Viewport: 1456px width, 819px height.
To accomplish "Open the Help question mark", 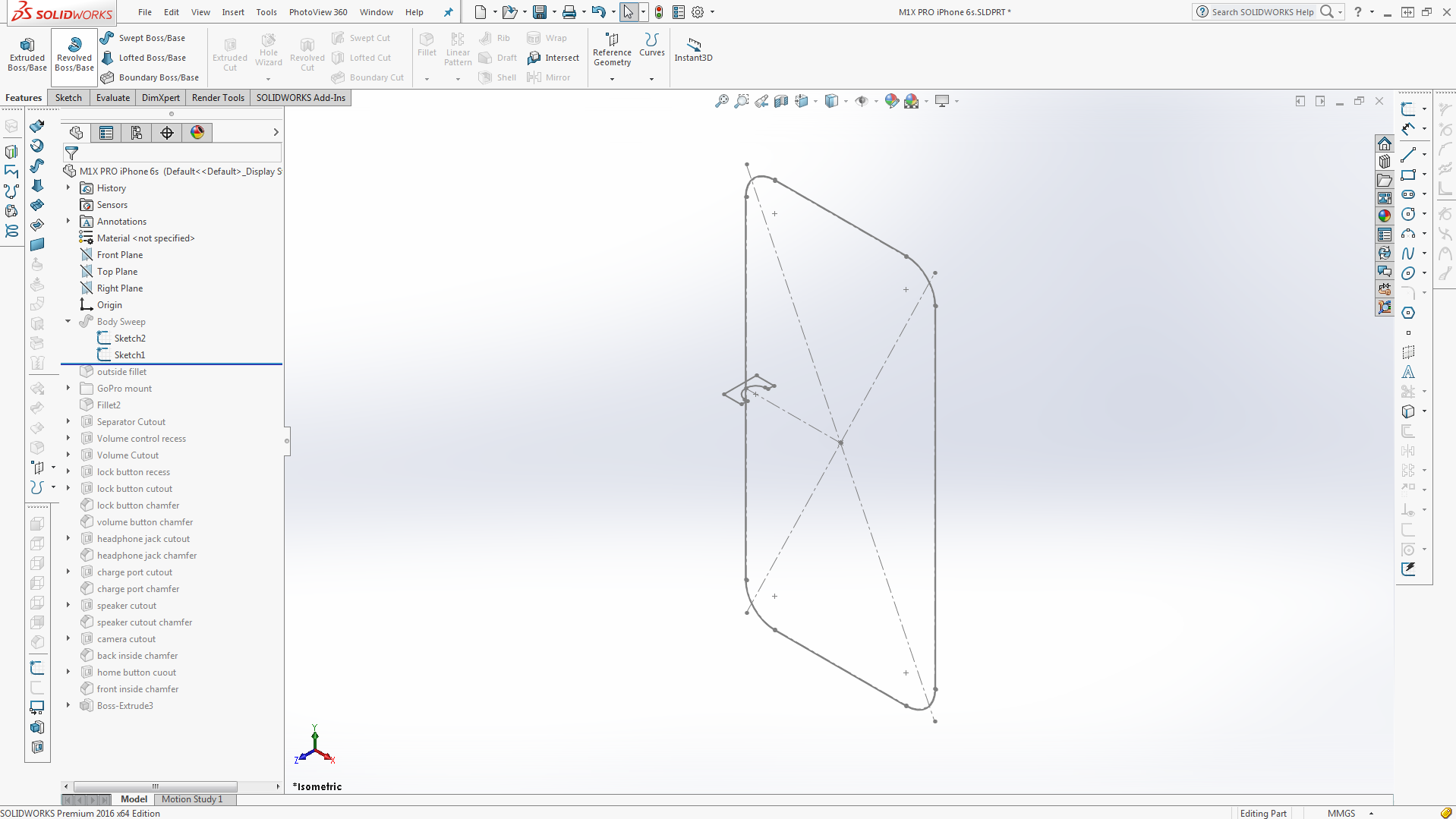I will (1358, 12).
